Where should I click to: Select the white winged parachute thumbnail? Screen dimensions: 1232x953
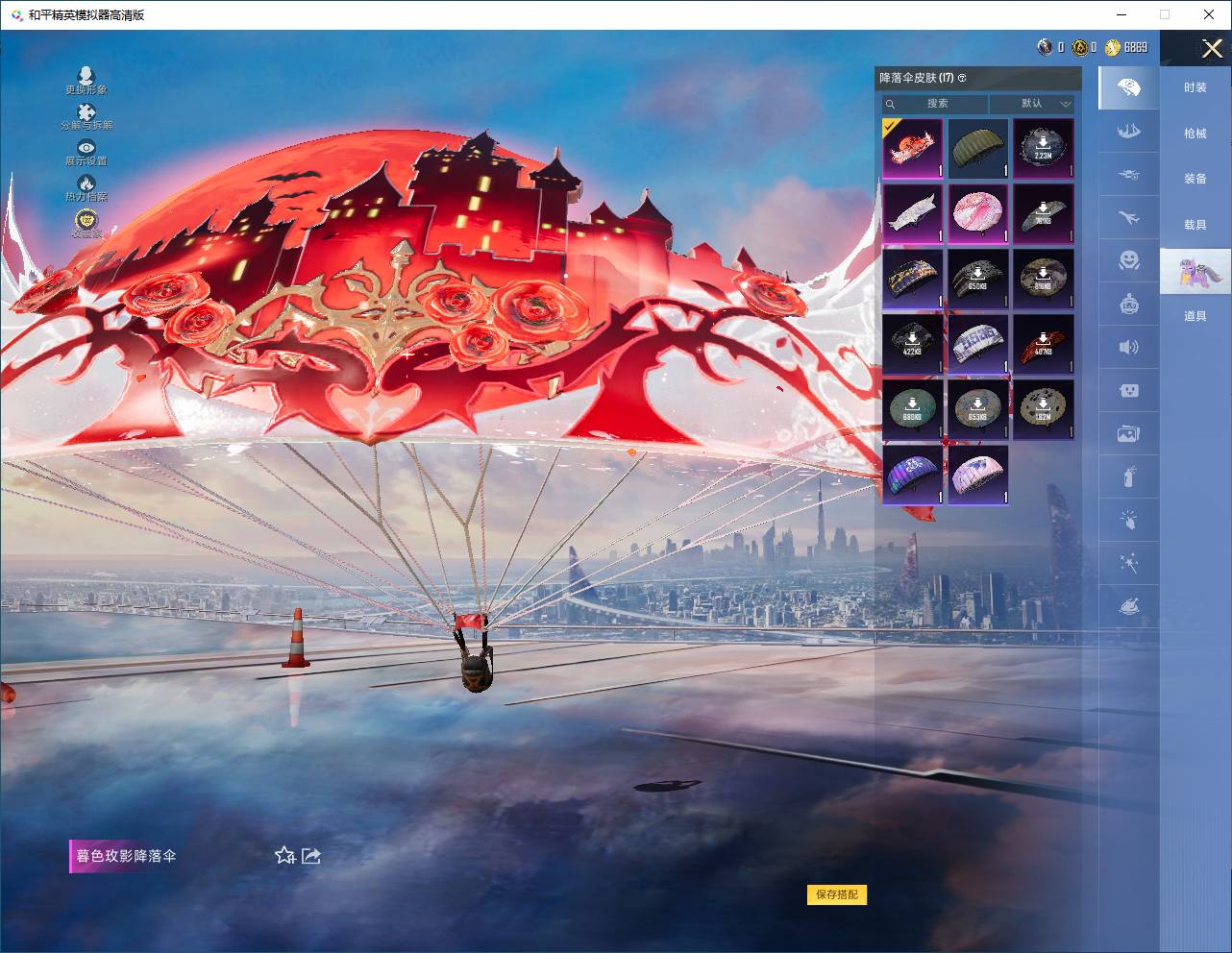point(912,213)
